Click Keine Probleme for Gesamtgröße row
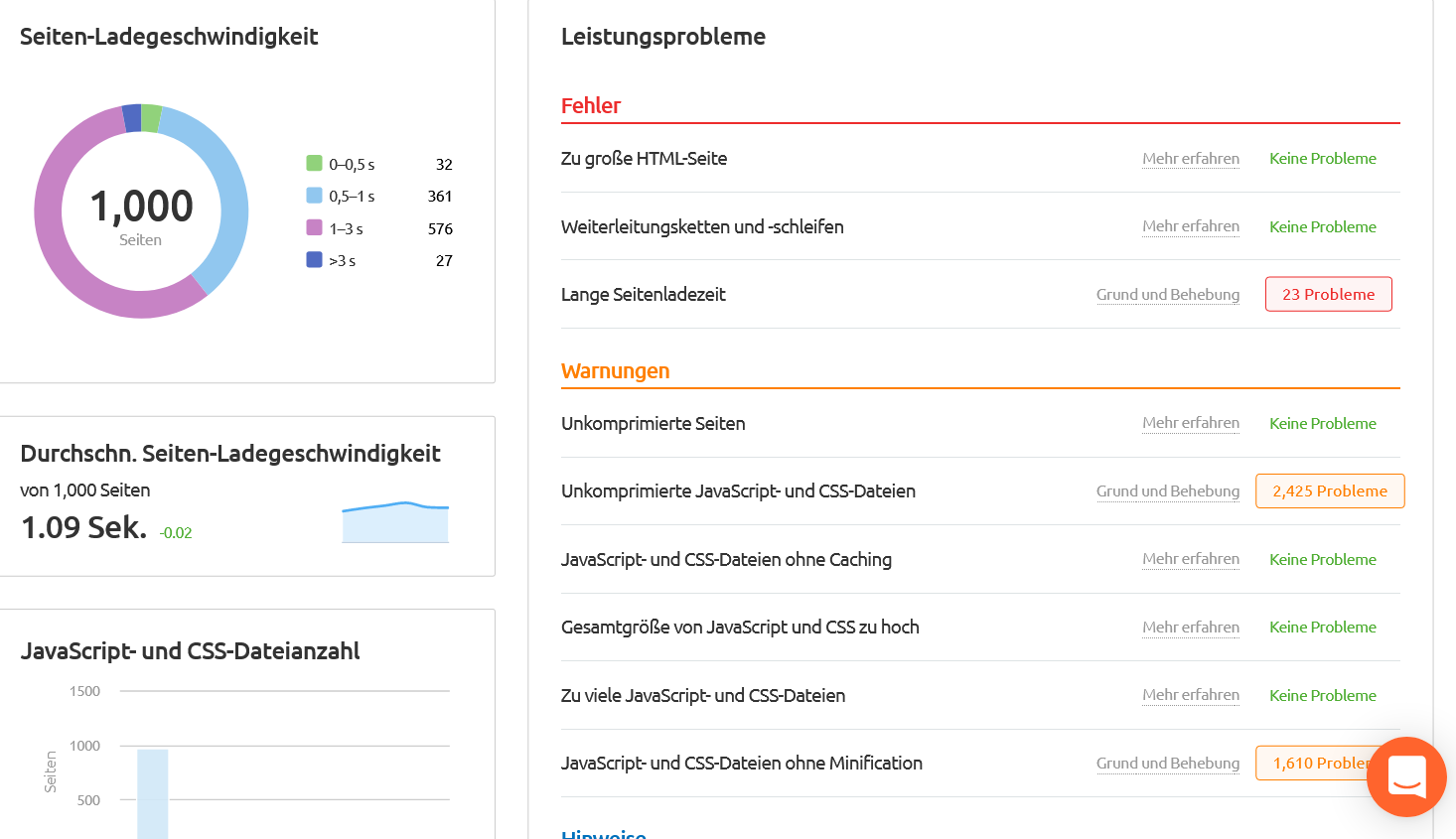This screenshot has height=839, width=1456. tap(1323, 627)
